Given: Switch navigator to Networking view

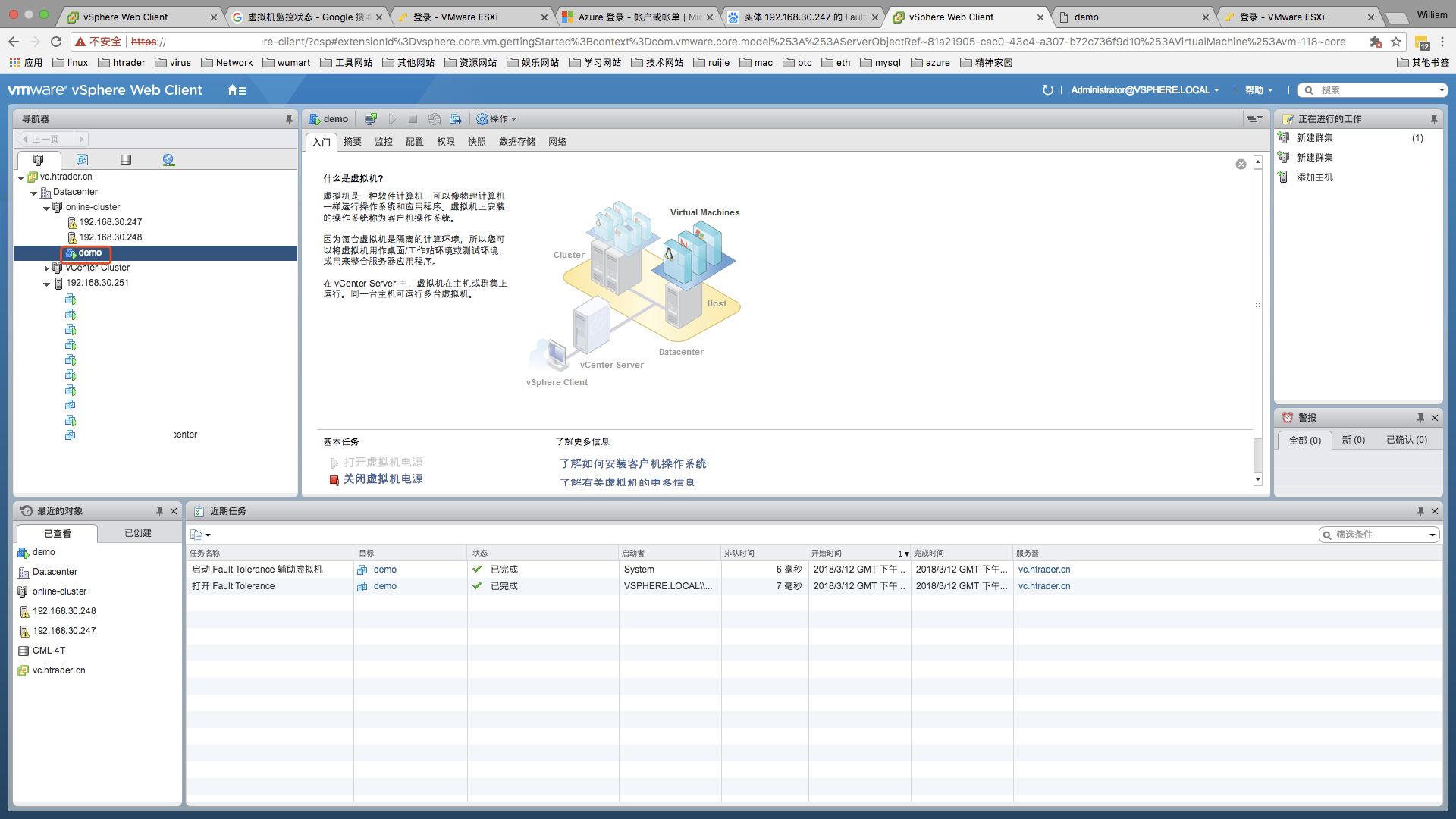Looking at the screenshot, I should pyautogui.click(x=168, y=160).
